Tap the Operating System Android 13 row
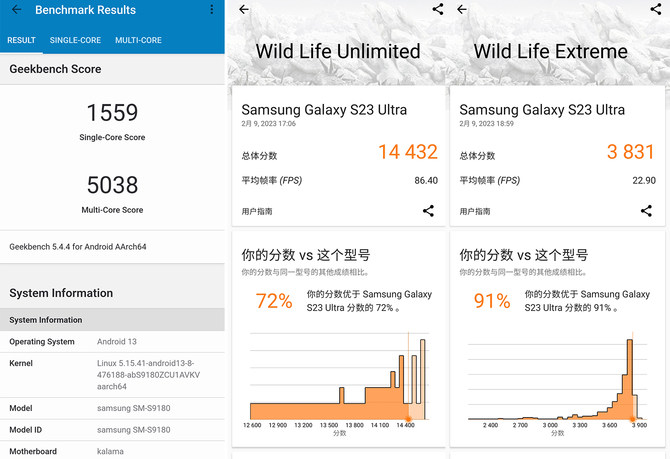 (x=112, y=341)
